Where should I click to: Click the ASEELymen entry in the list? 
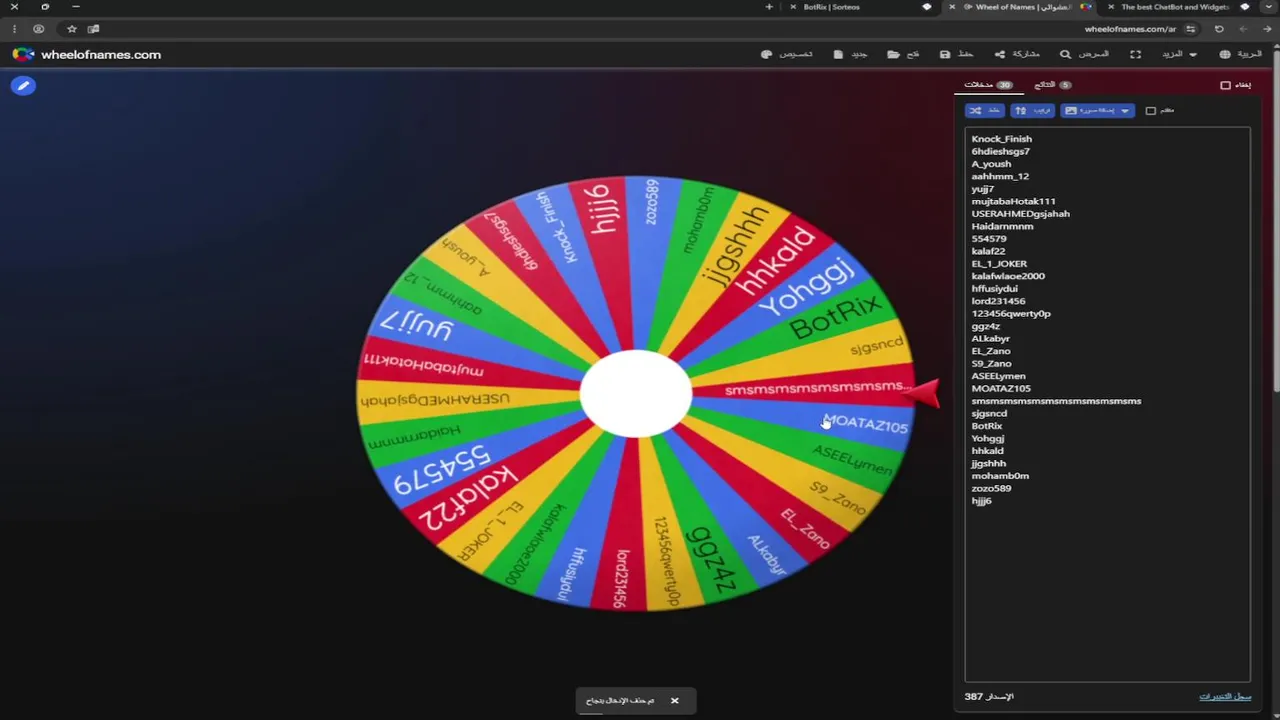[998, 376]
